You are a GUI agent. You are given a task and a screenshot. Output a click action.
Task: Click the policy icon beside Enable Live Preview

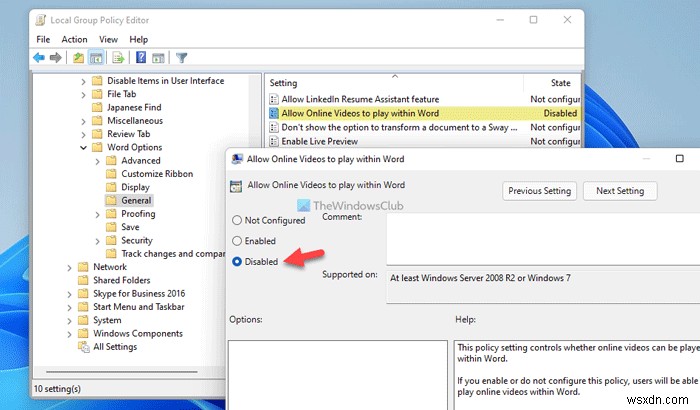[274, 141]
